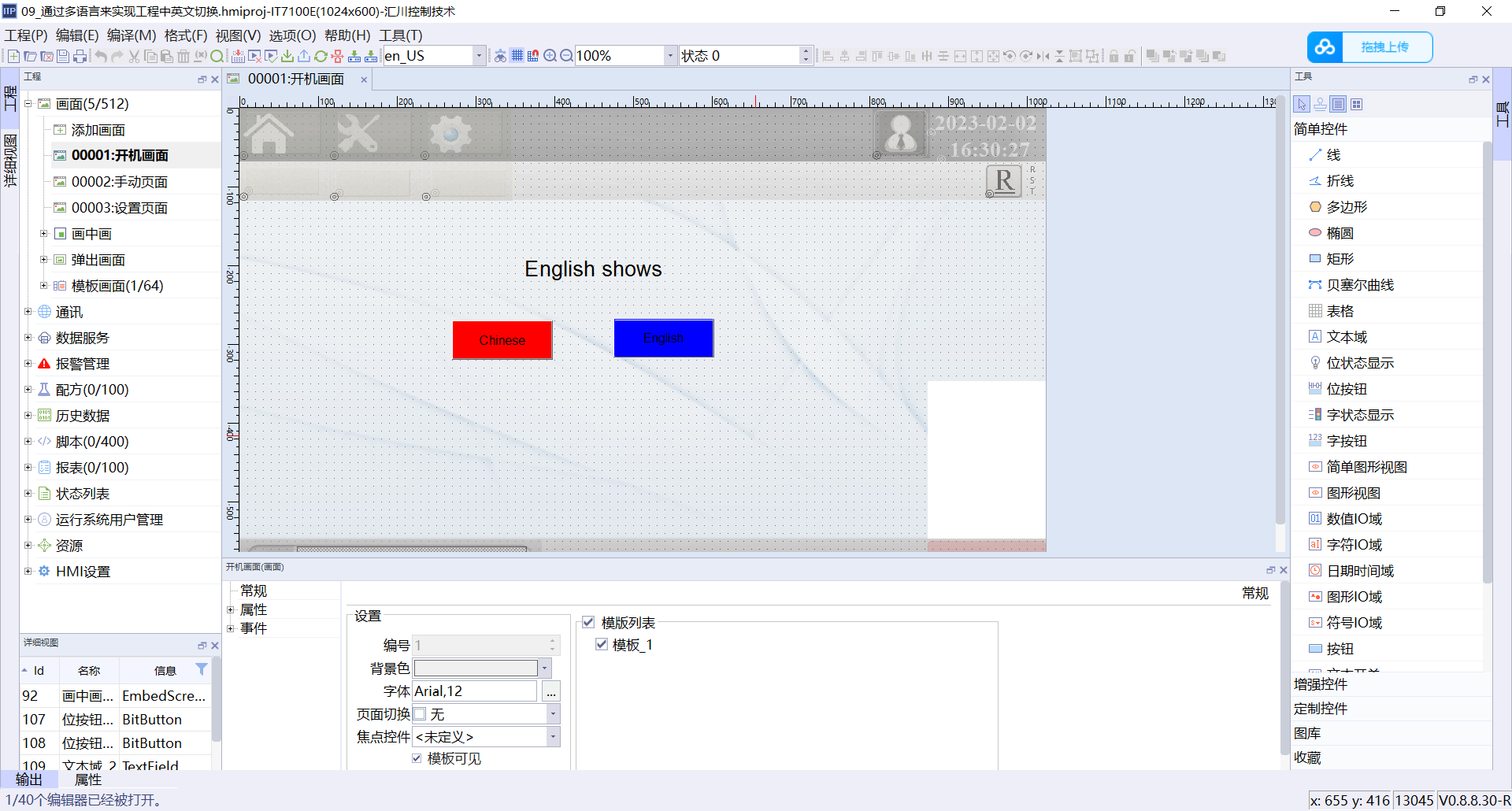This screenshot has height=811, width=1512.
Task: Click the Zoom in magnifier icon
Action: pyautogui.click(x=550, y=56)
